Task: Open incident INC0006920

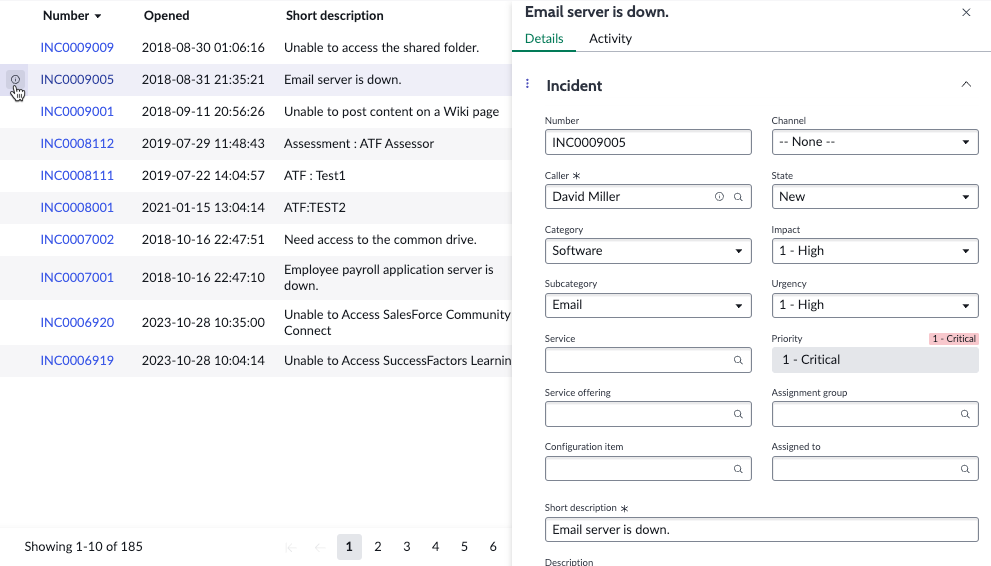Action: 77,322
